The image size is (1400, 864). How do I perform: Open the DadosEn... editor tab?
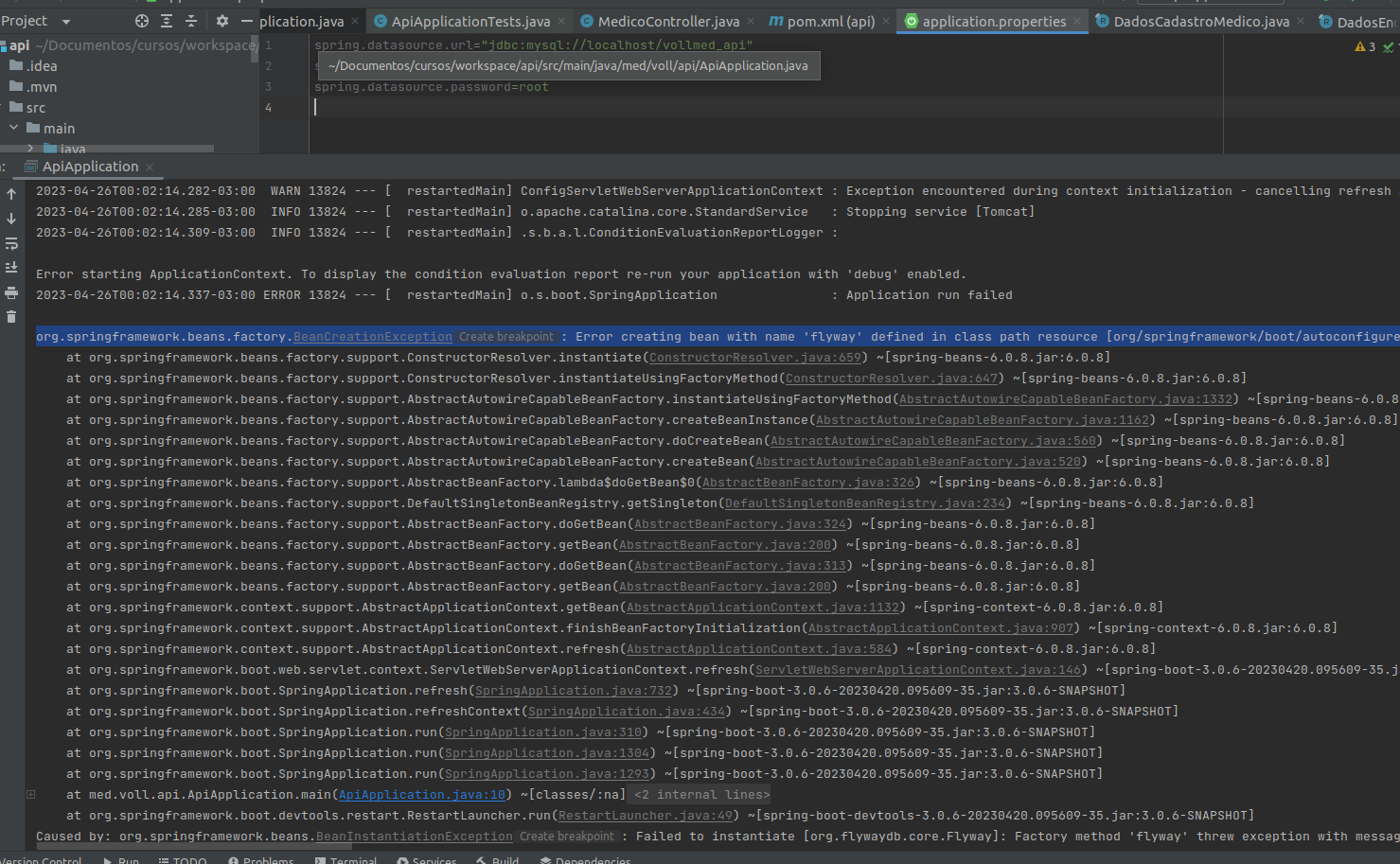1357,21
